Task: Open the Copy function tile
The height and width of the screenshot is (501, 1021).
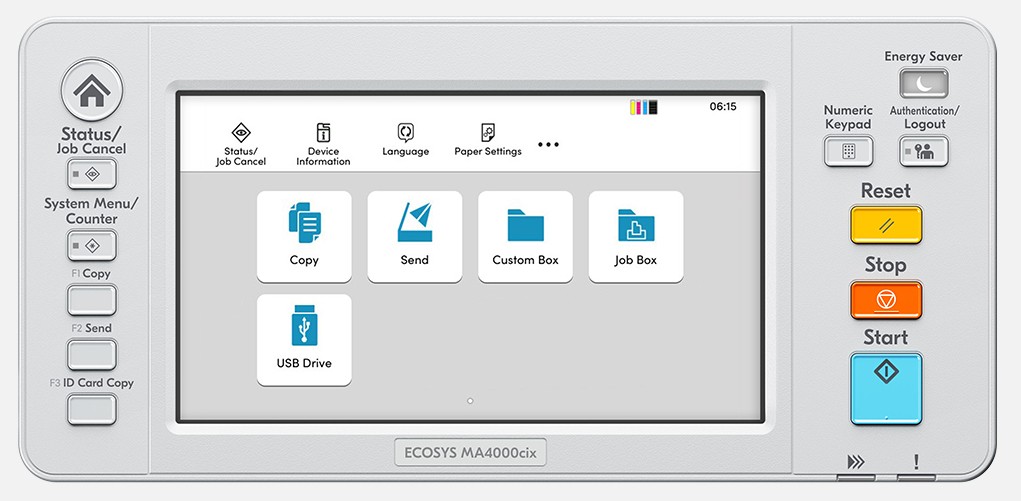Action: 304,236
